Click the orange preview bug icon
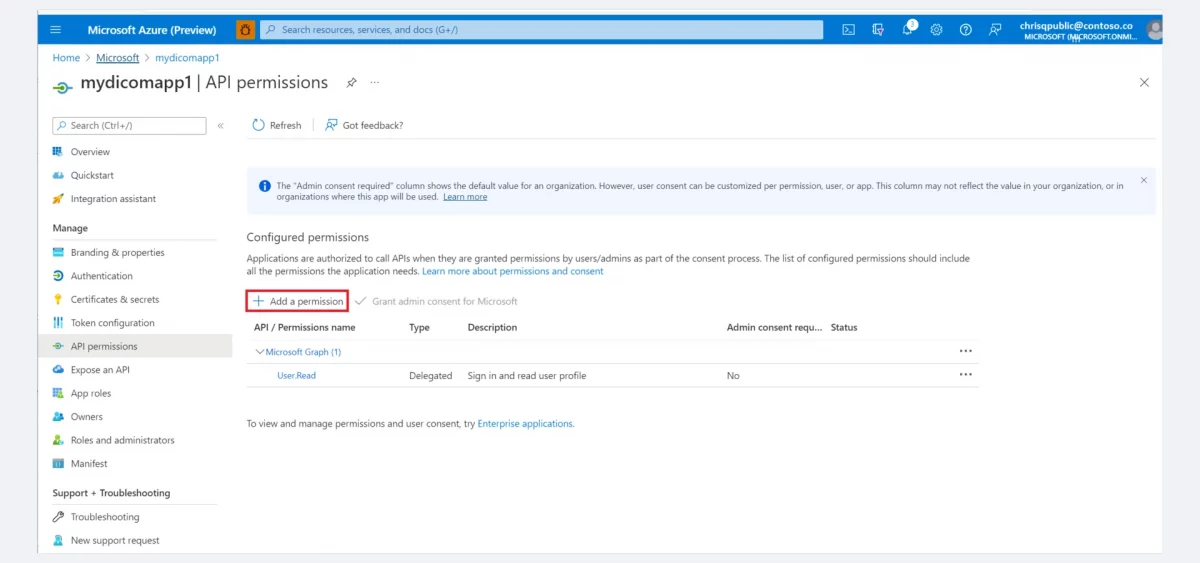This screenshot has width=1200, height=563. click(x=246, y=30)
